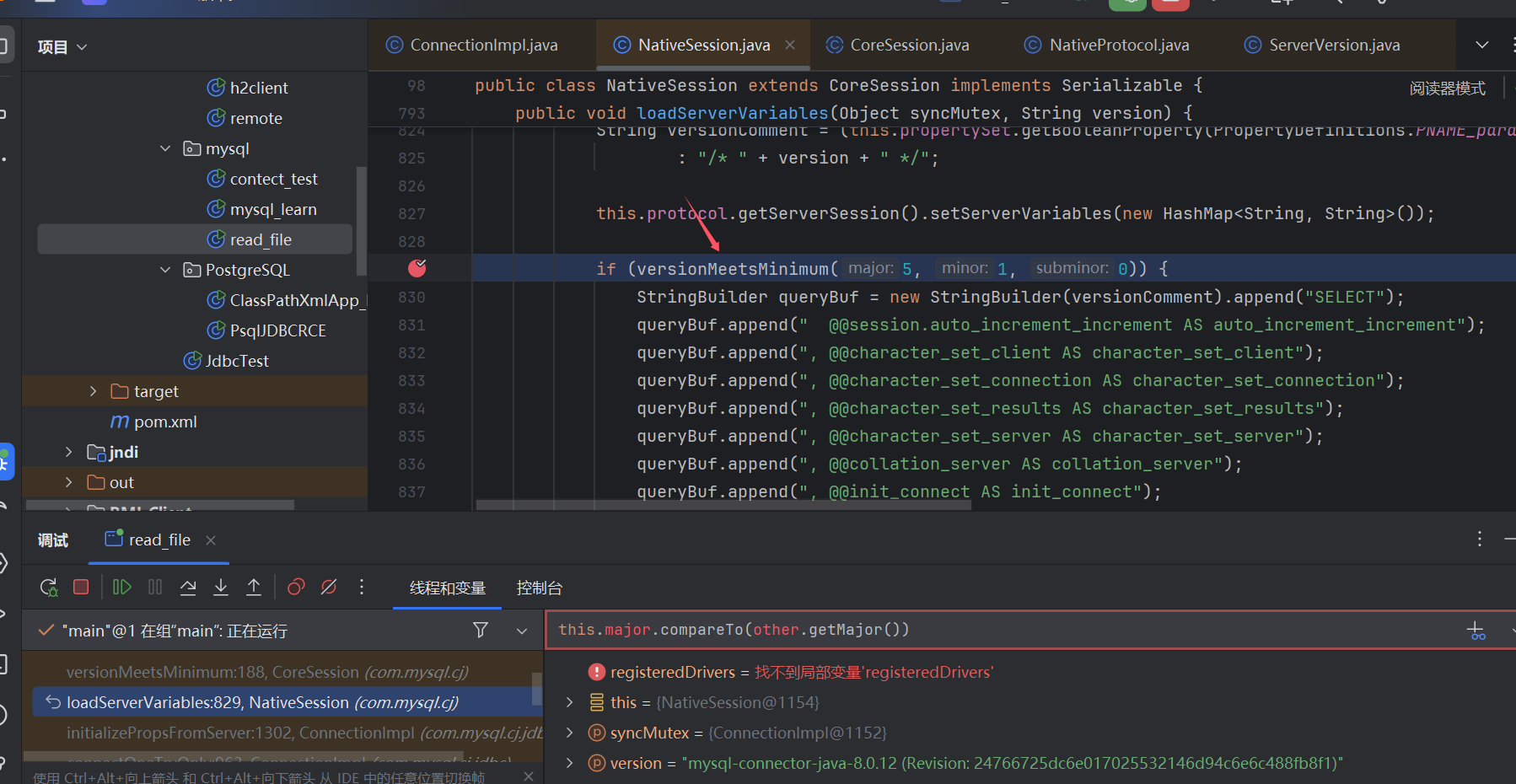
Task: Expand the version variable
Action: coord(569,763)
